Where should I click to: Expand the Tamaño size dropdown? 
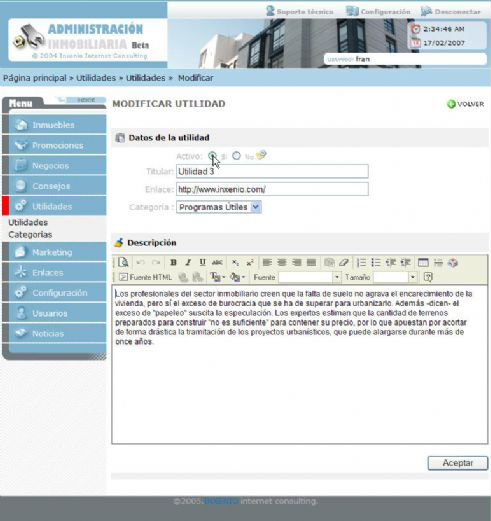coord(413,277)
